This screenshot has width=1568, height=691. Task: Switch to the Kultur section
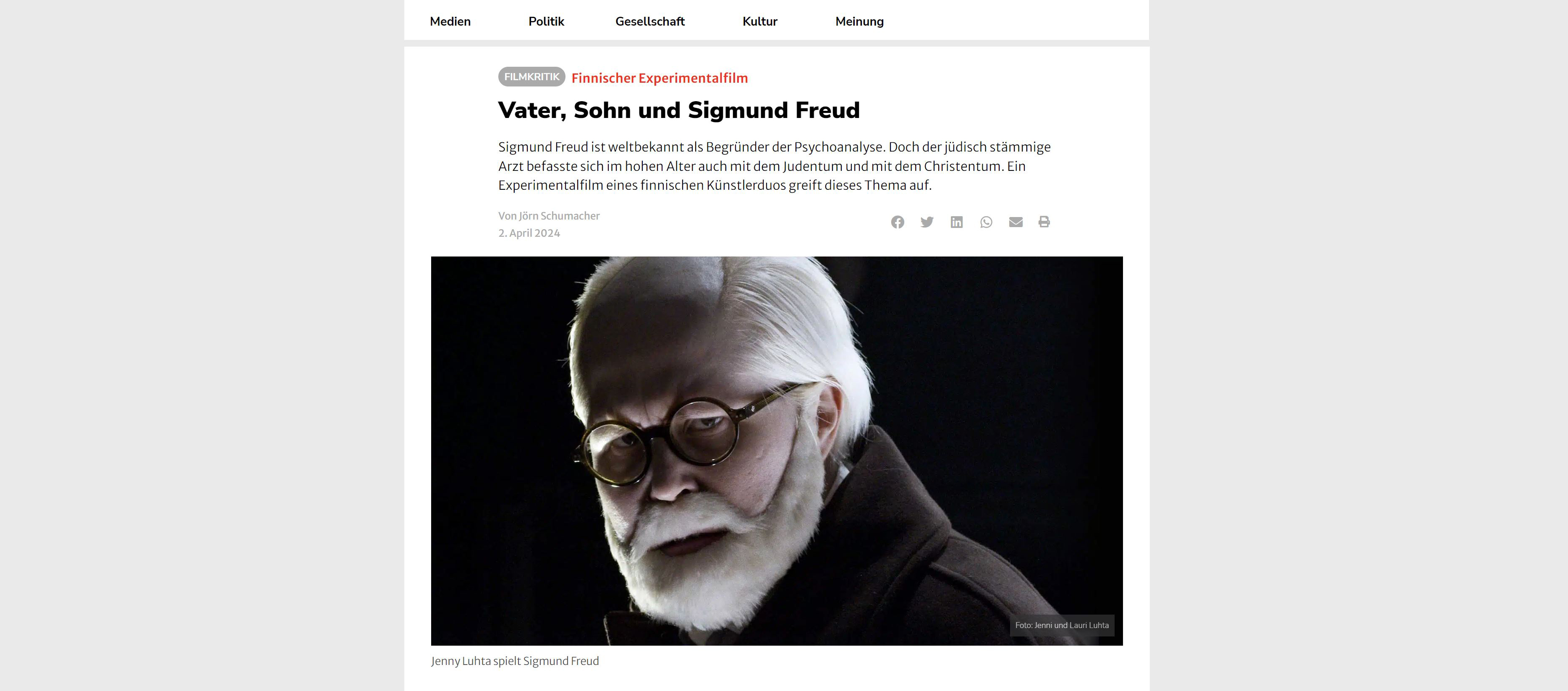pos(760,21)
